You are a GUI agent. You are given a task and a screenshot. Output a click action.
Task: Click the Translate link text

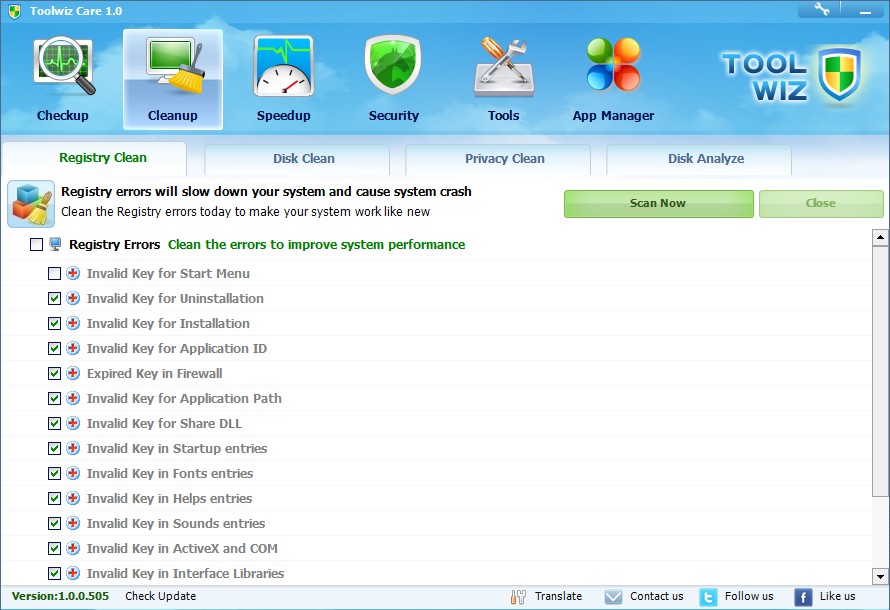pos(559,596)
